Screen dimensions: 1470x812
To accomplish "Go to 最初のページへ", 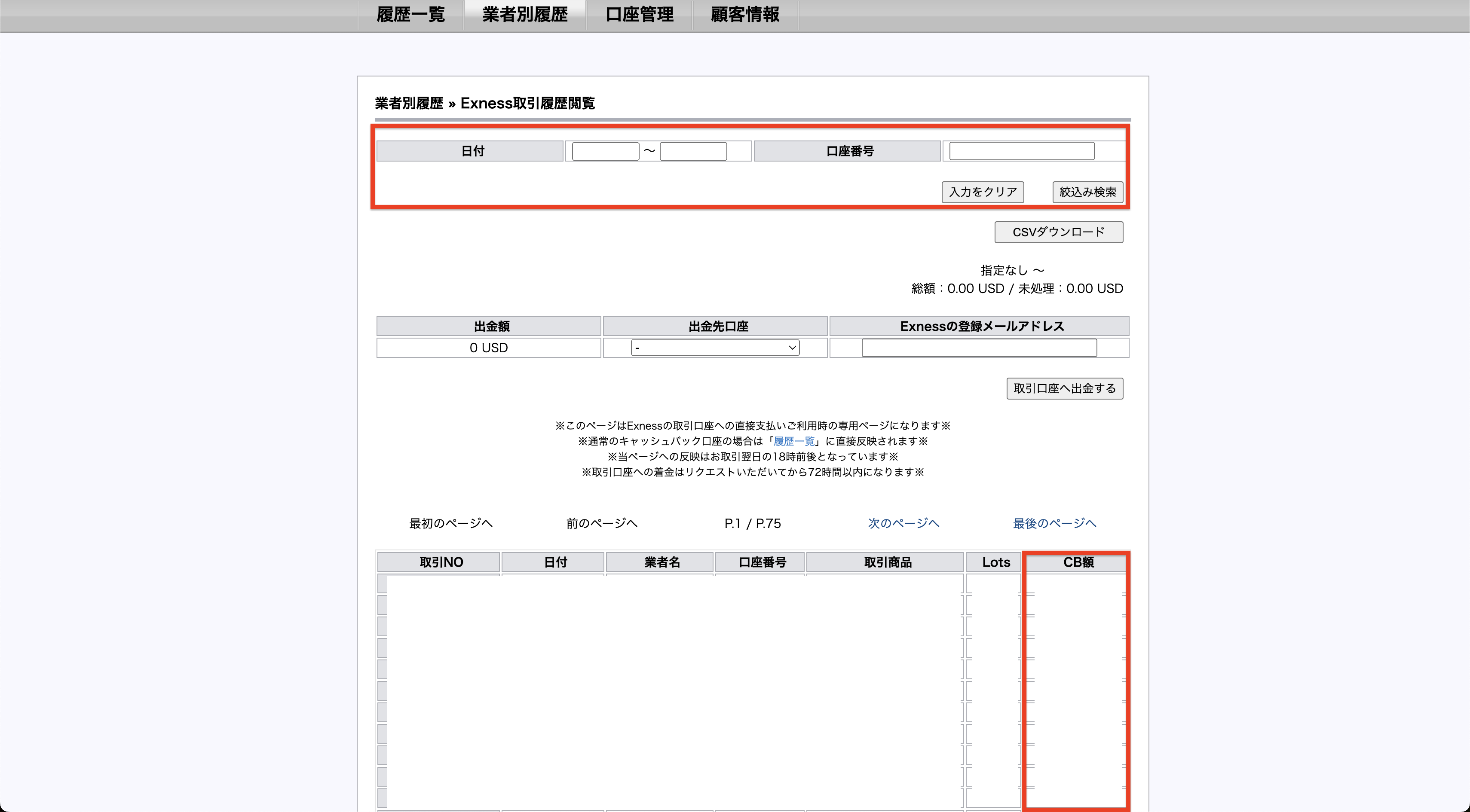I will tap(450, 523).
